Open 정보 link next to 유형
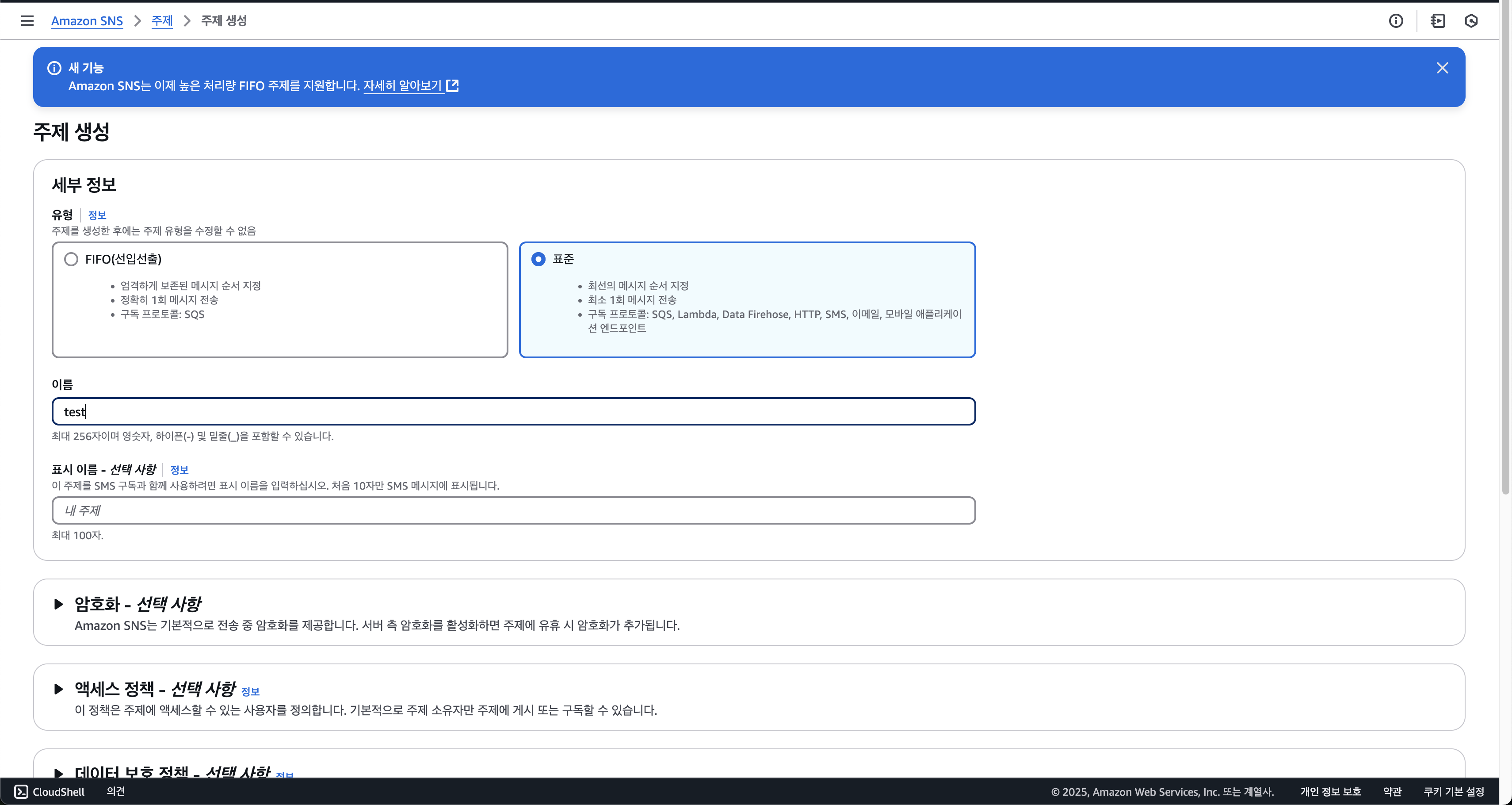This screenshot has width=1512, height=805. [x=97, y=215]
